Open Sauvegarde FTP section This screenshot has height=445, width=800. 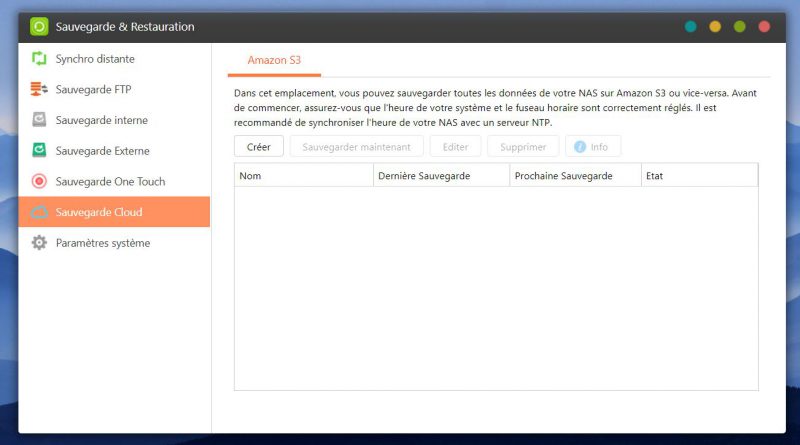(x=114, y=89)
